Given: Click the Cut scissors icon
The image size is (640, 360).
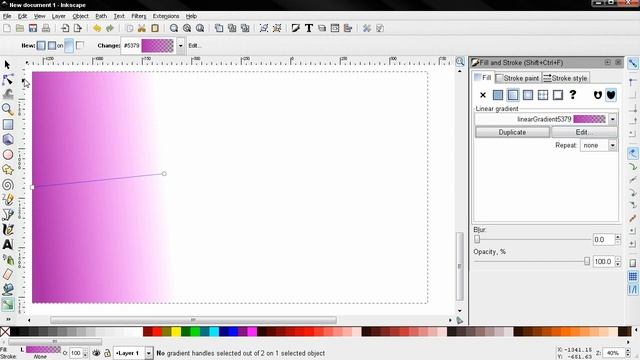Looking at the screenshot, I should click(x=142, y=28).
